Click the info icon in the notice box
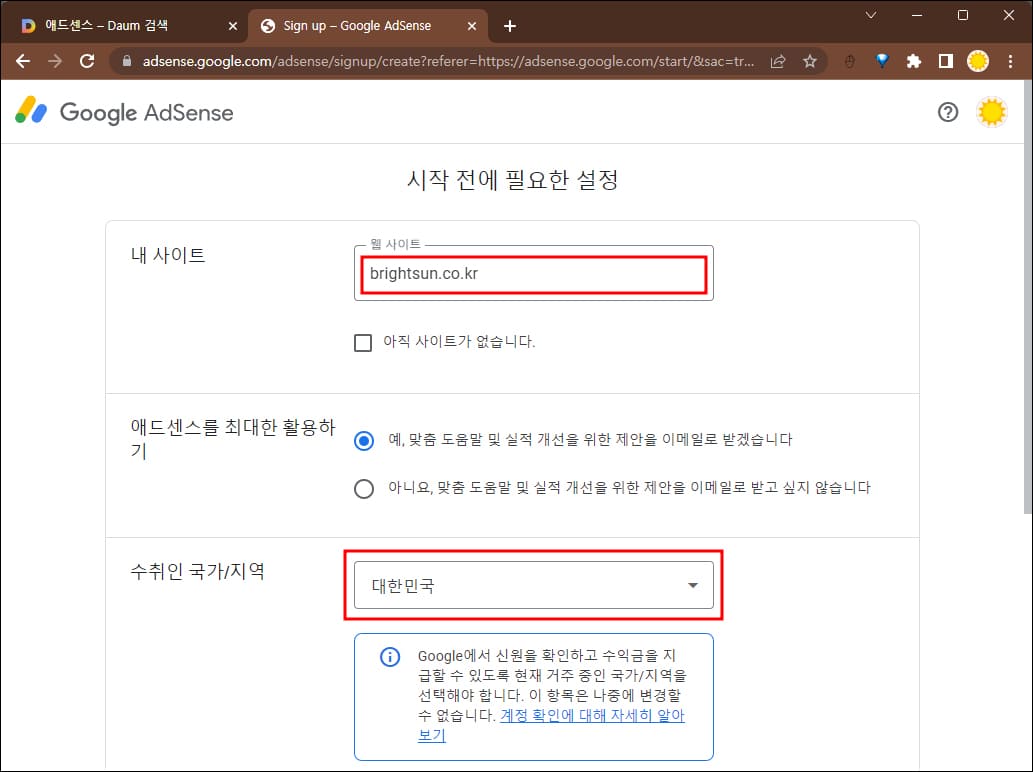Viewport: 1033px width, 772px height. pos(390,657)
